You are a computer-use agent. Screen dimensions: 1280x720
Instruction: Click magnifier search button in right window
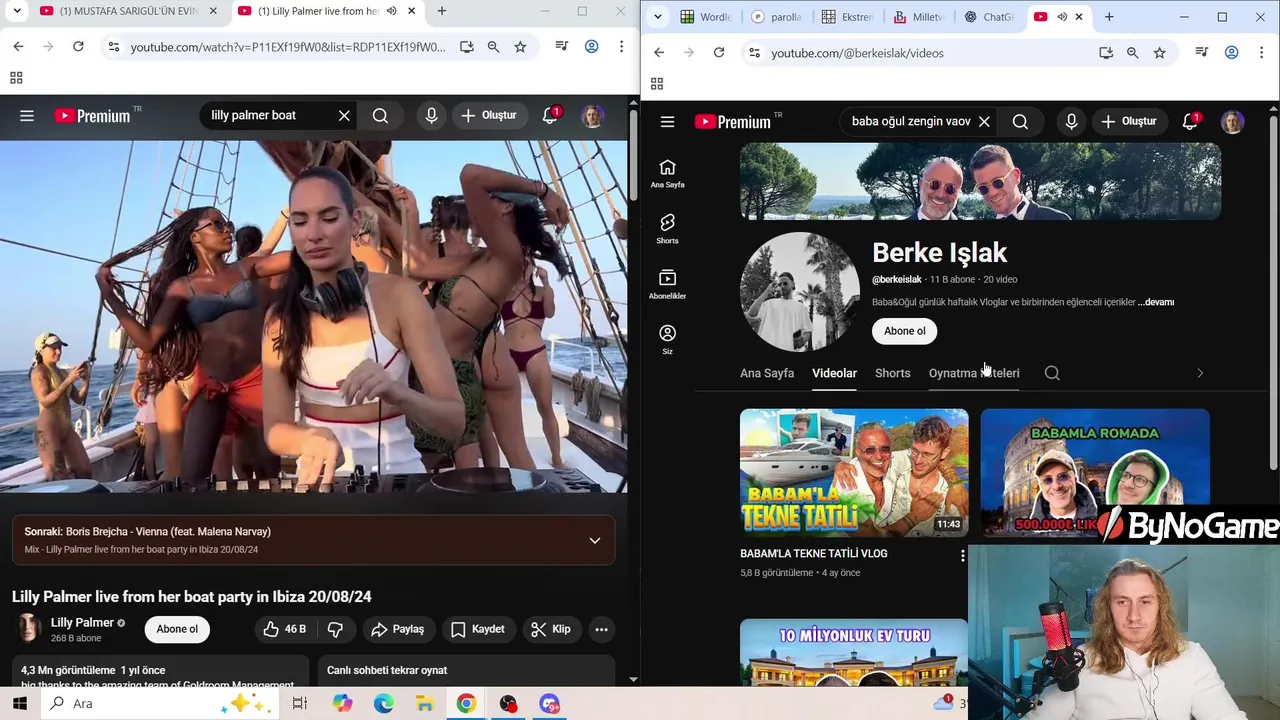(x=1020, y=122)
